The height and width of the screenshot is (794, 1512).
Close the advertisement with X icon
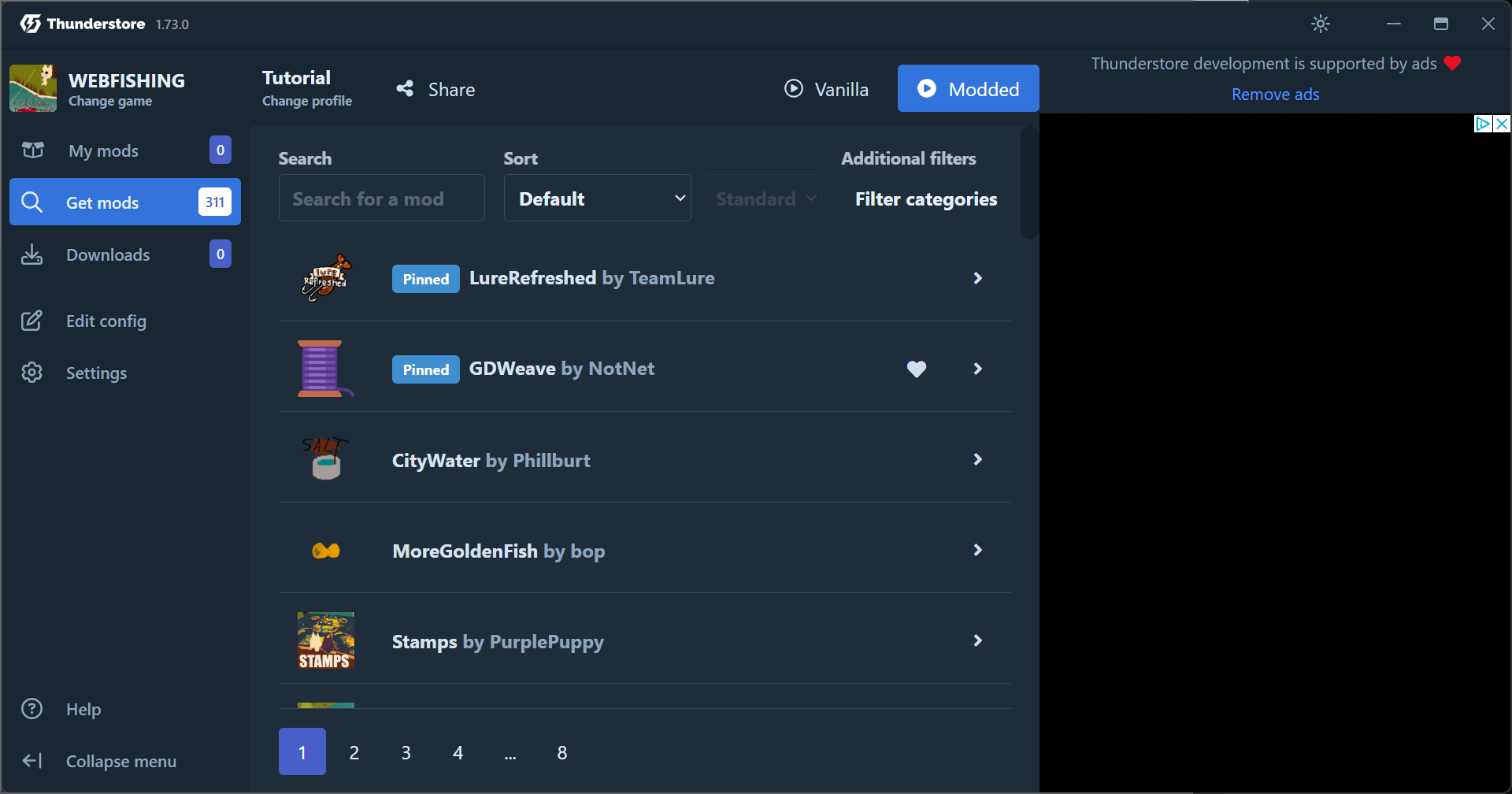point(1502,124)
